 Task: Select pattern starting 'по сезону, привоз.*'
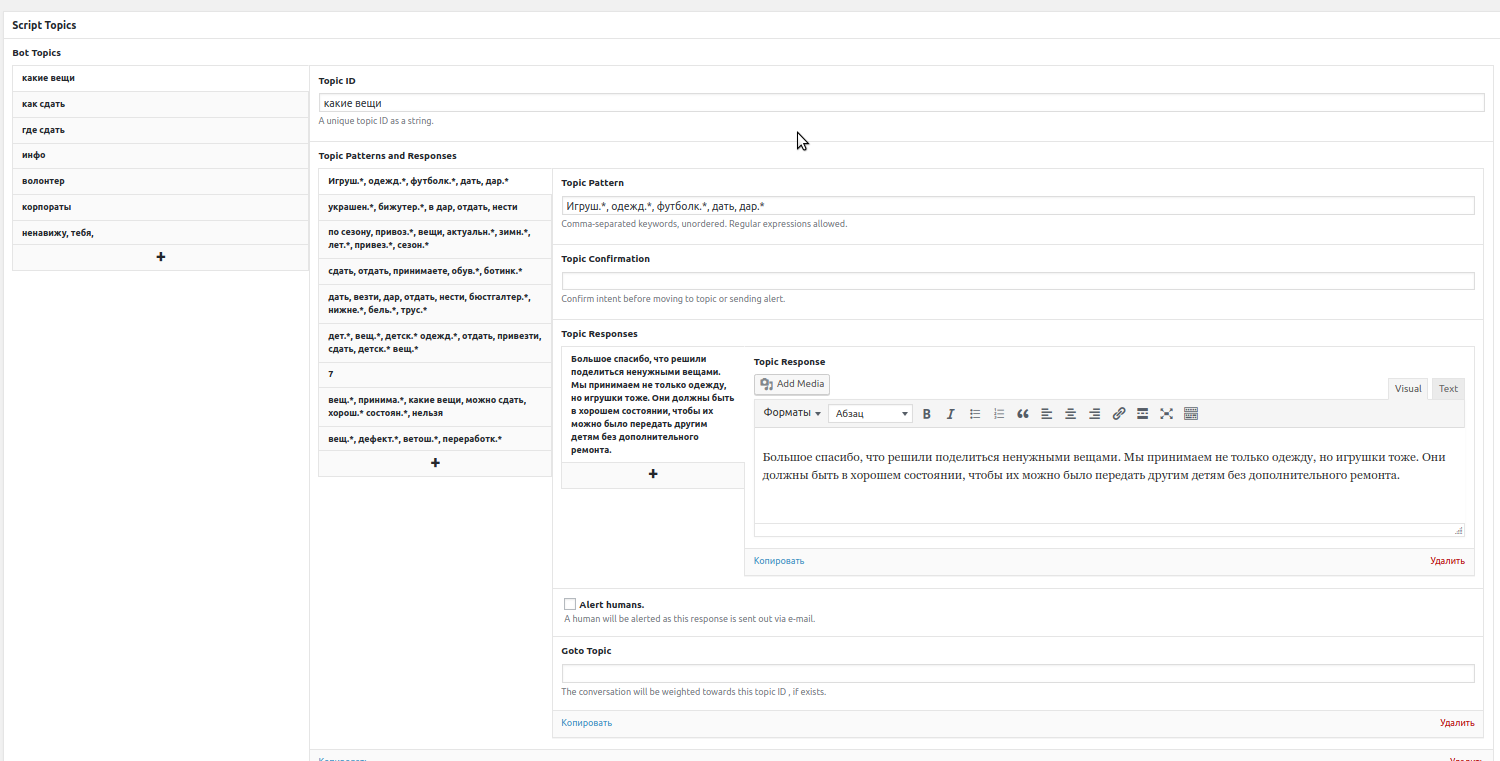[x=435, y=239]
